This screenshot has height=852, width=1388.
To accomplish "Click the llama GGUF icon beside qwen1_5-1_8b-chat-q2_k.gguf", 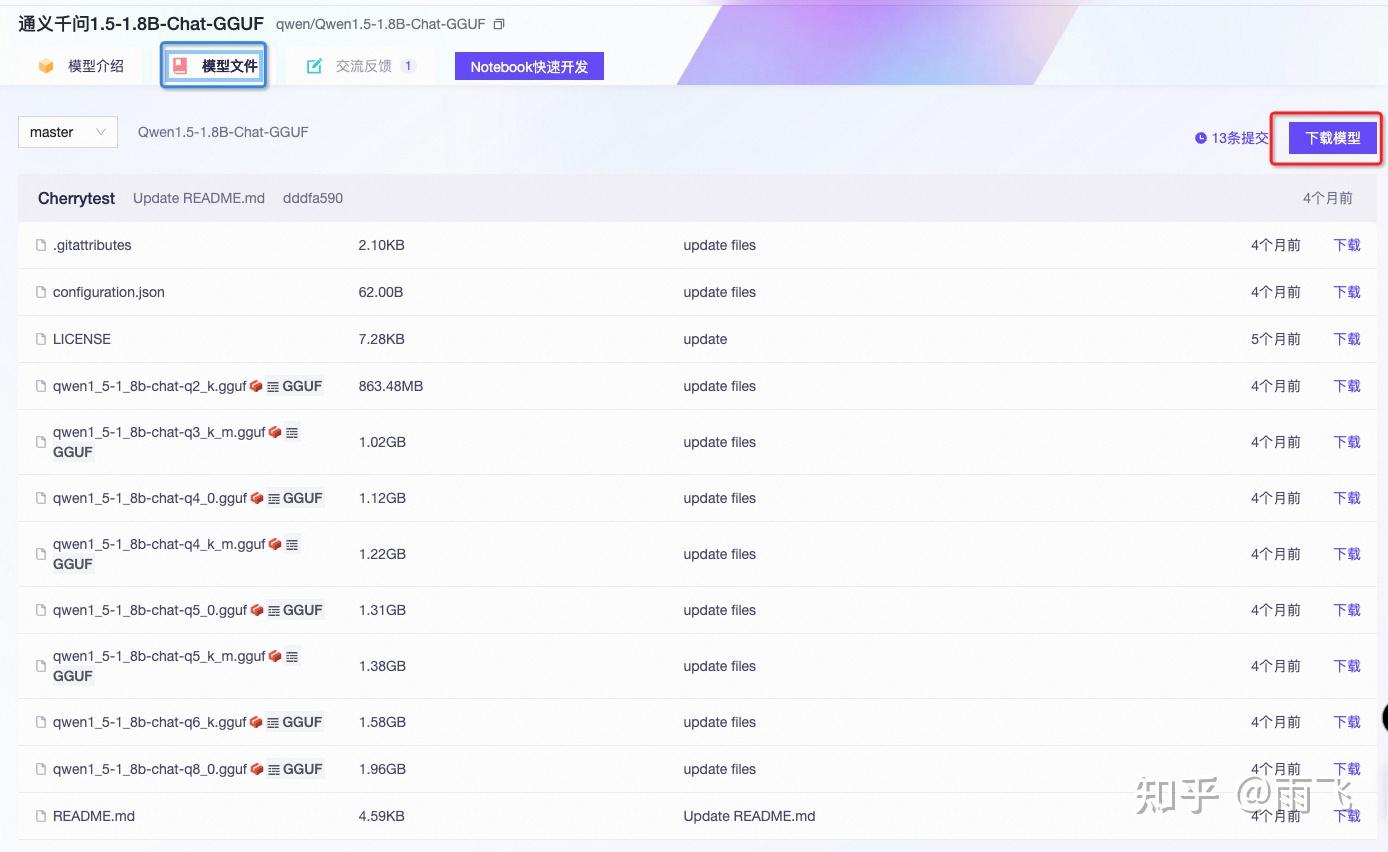I will point(258,384).
